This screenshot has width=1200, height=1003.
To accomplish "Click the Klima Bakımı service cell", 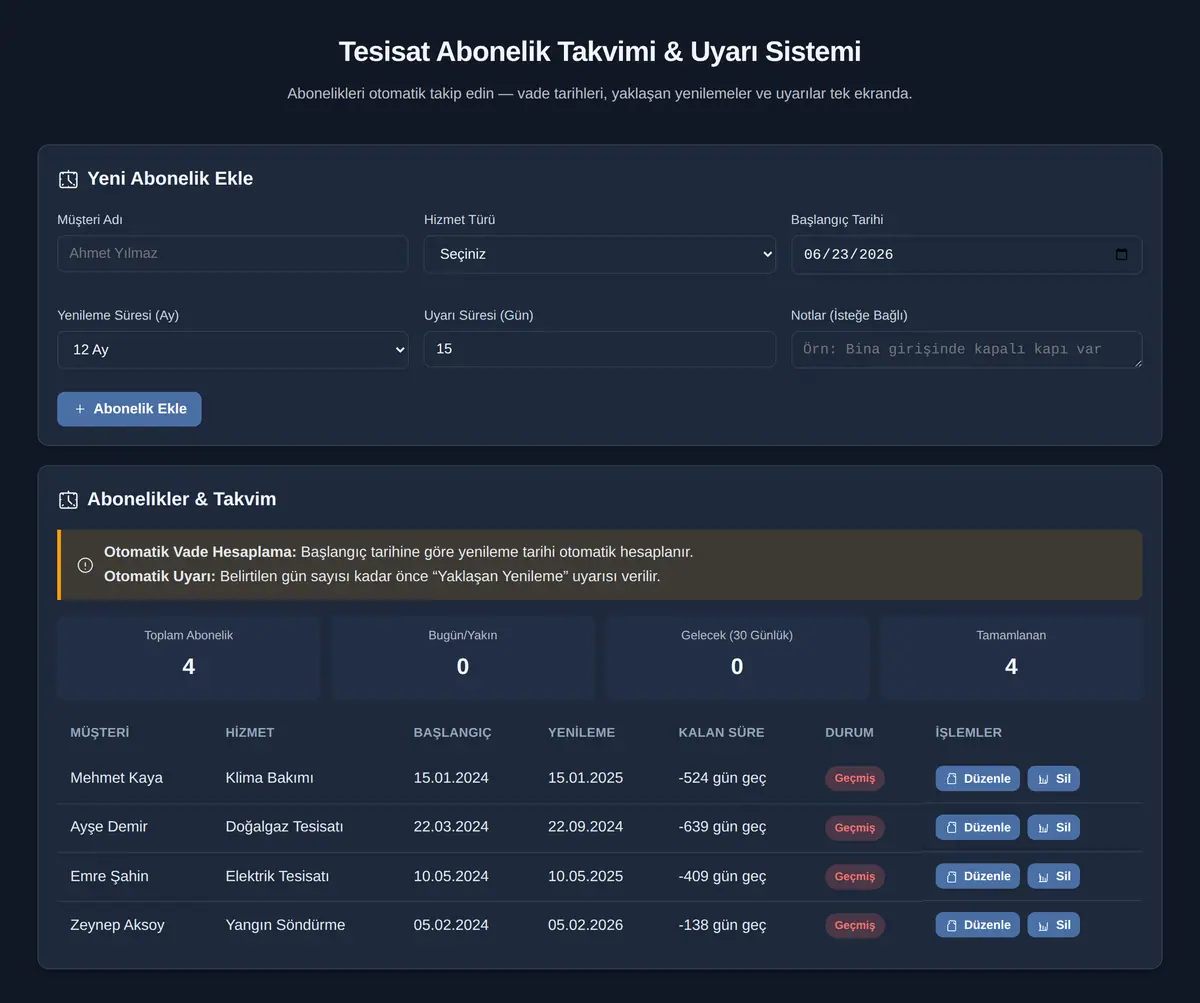I will click(270, 778).
